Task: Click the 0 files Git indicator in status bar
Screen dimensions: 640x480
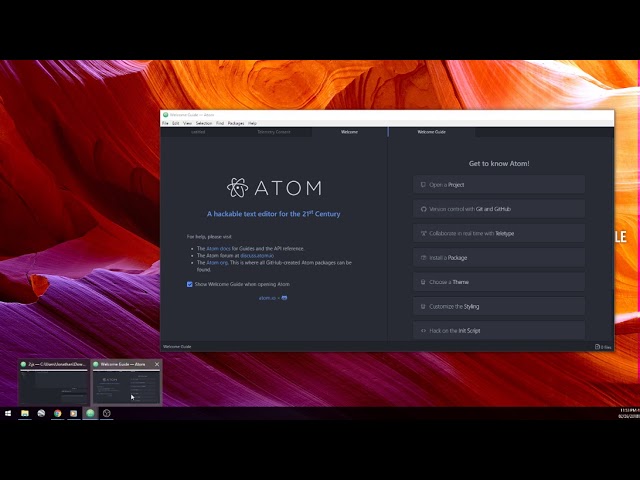Action: point(603,347)
